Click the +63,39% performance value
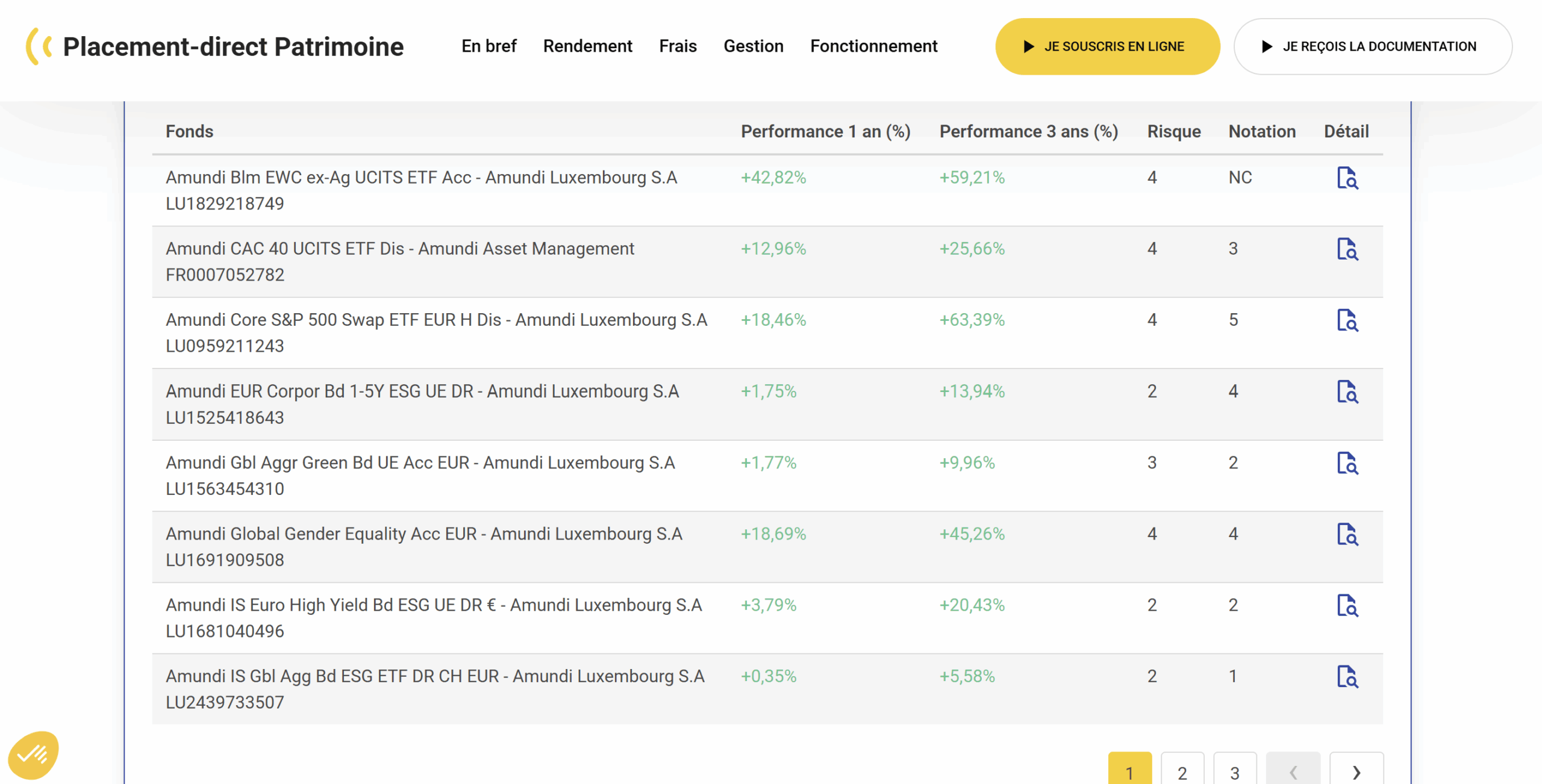This screenshot has height=784, width=1542. coord(972,320)
